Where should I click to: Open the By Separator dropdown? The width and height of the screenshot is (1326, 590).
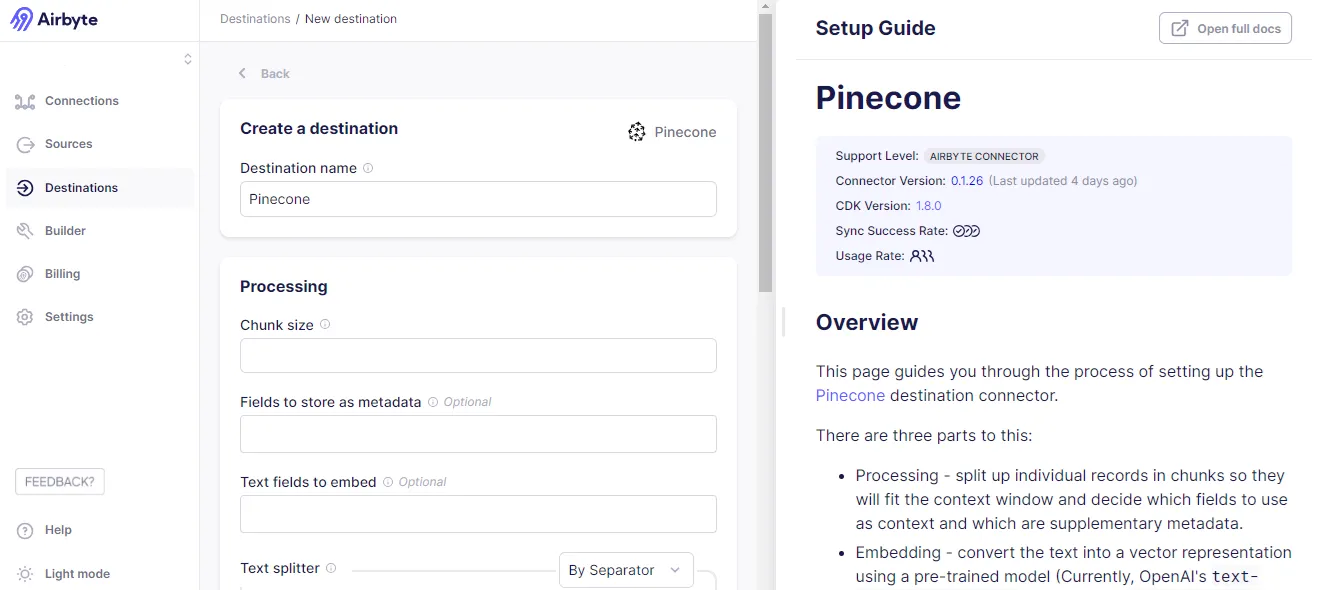click(626, 570)
